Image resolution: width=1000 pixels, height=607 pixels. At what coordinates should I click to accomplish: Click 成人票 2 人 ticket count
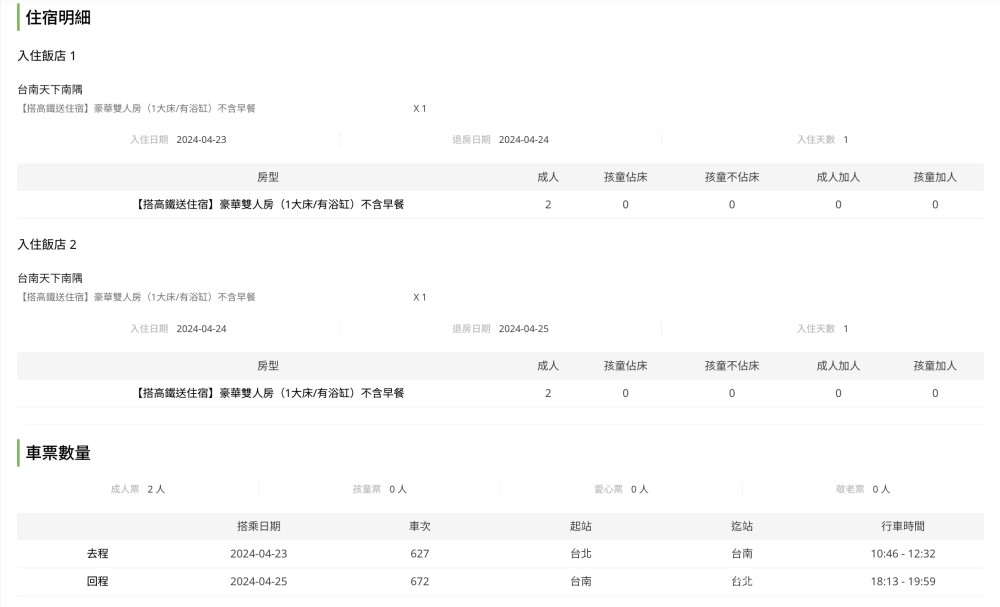pyautogui.click(x=138, y=489)
